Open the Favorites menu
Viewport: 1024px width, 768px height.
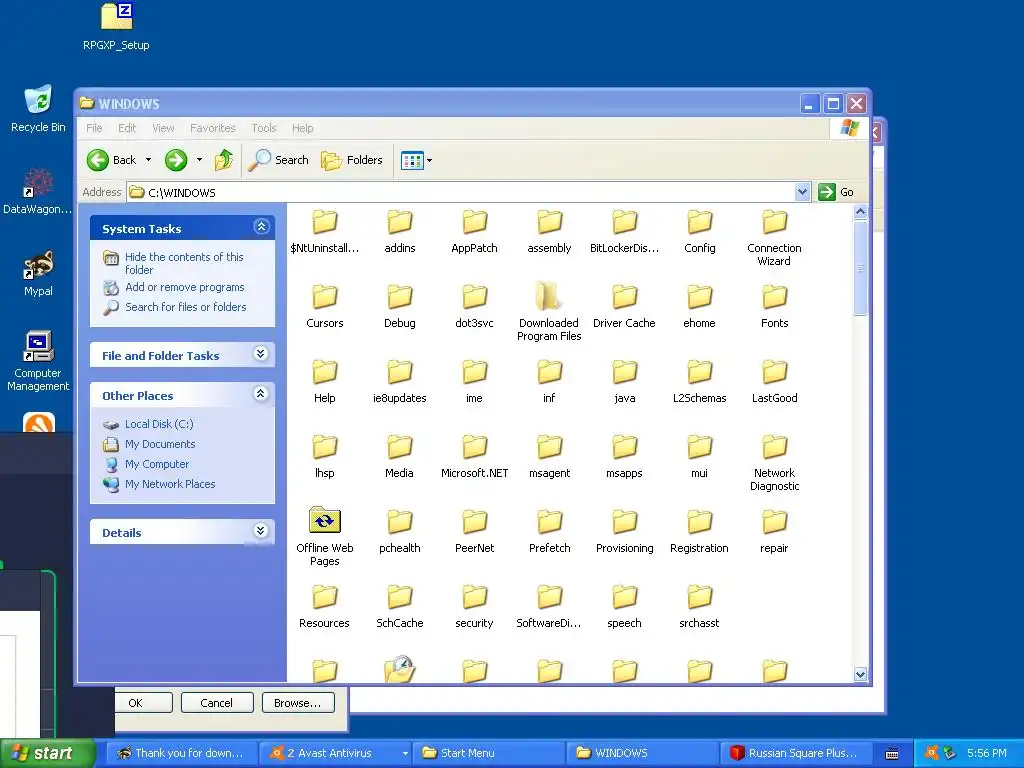coord(212,128)
